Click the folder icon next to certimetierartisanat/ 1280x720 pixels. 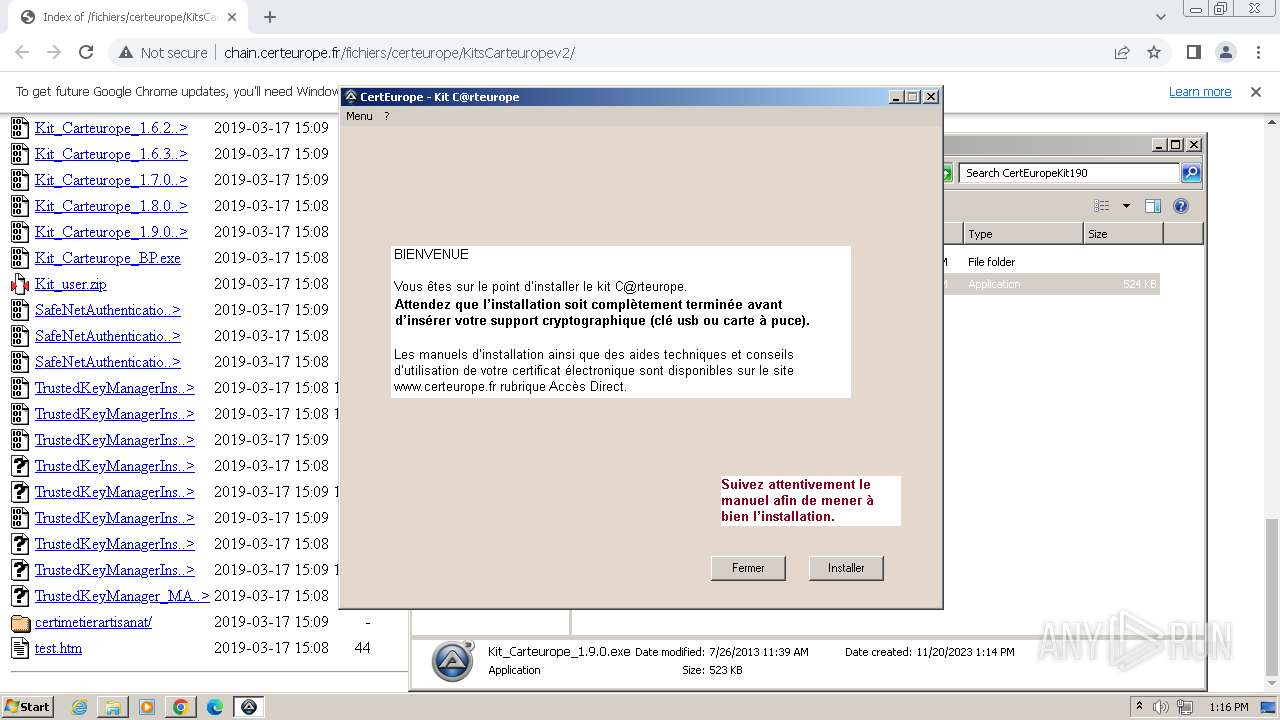[x=20, y=622]
